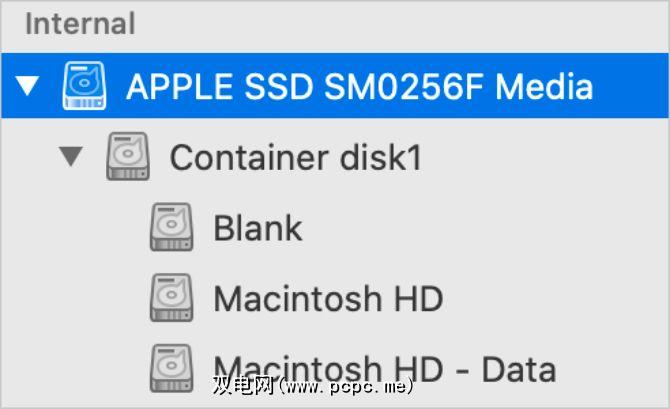The width and height of the screenshot is (670, 409).
Task: Click the Macintosh HD - Data volume icon
Action: (170, 366)
